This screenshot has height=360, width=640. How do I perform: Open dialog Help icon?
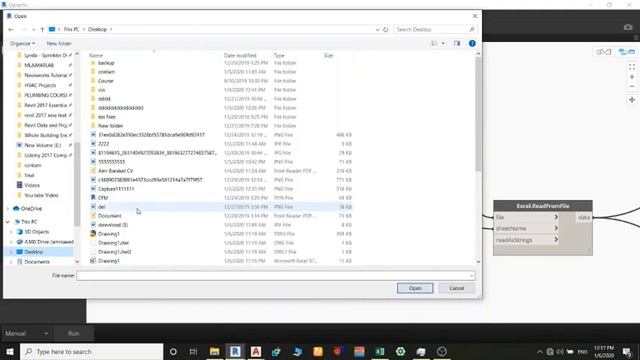point(472,43)
